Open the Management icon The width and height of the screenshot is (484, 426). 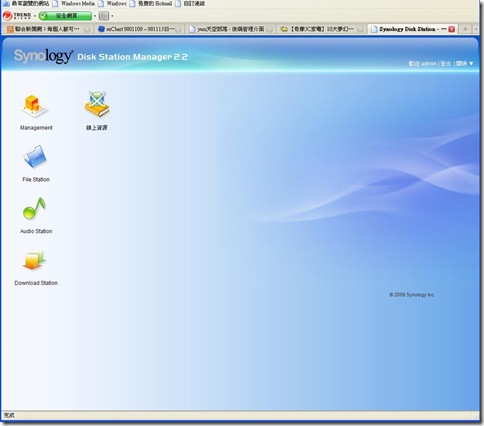point(35,106)
